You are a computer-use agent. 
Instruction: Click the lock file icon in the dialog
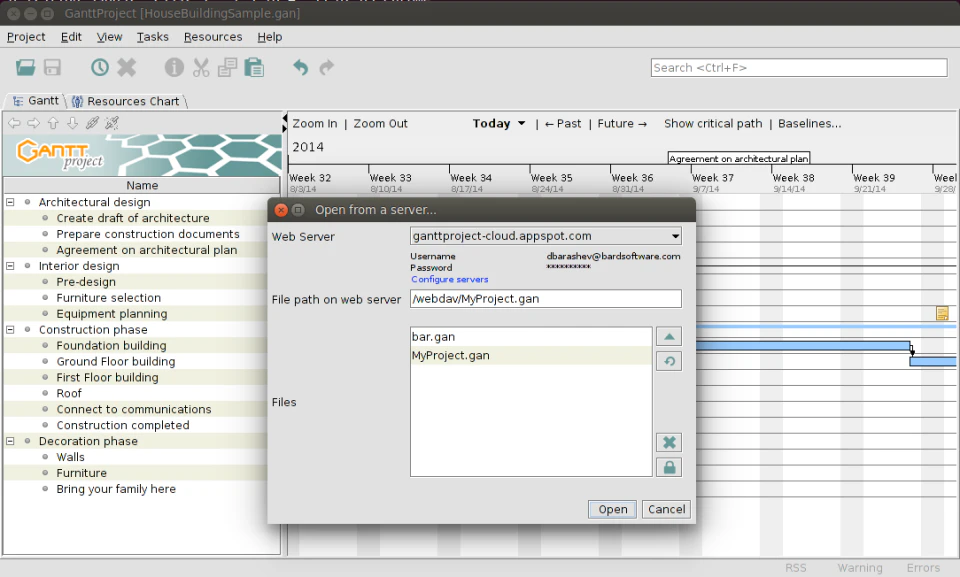pyautogui.click(x=668, y=466)
